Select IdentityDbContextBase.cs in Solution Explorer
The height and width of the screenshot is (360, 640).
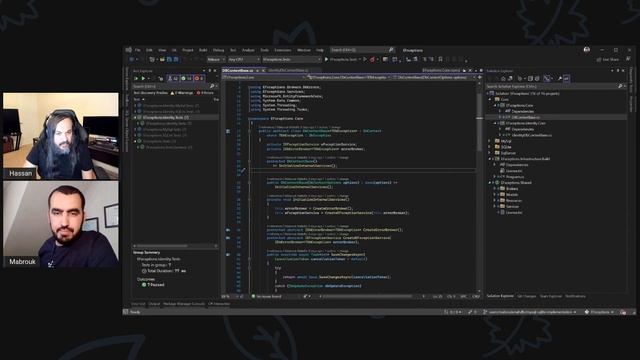pyautogui.click(x=531, y=135)
